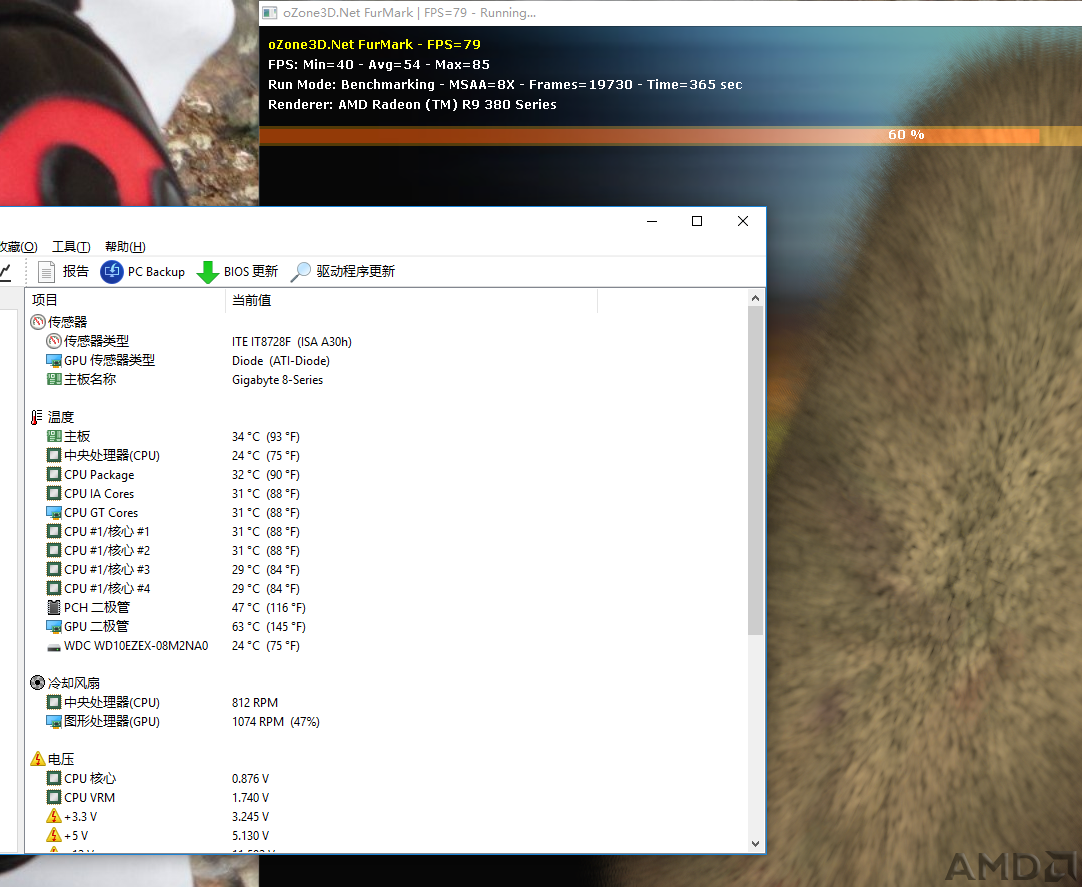Viewport: 1082px width, 887px height.
Task: Click the CPU IA Cores chip icon
Action: point(54,494)
